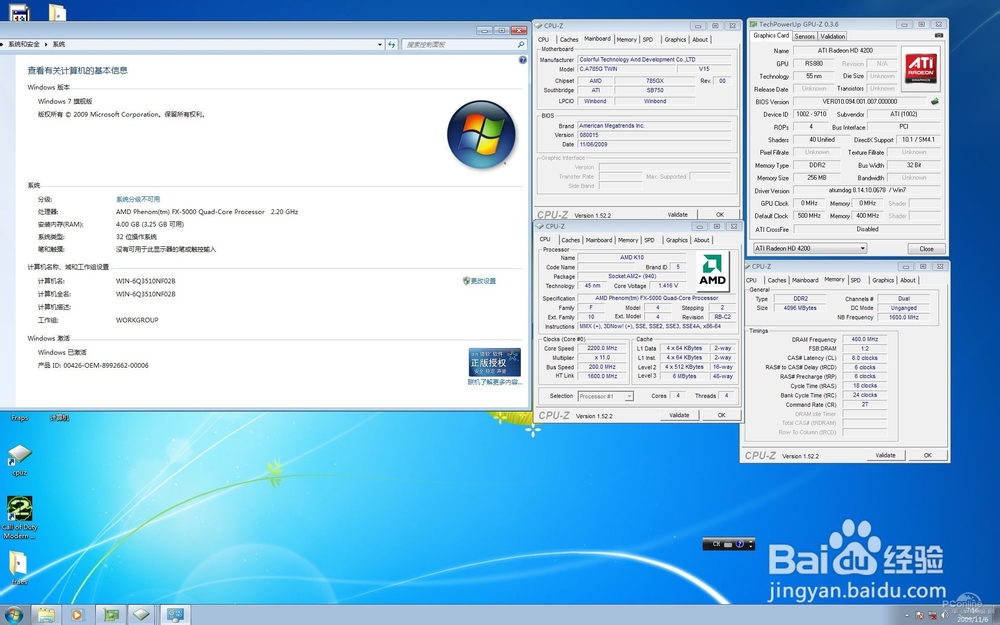Click the volume speaker tray icon
This screenshot has width=1000, height=625.
945,615
